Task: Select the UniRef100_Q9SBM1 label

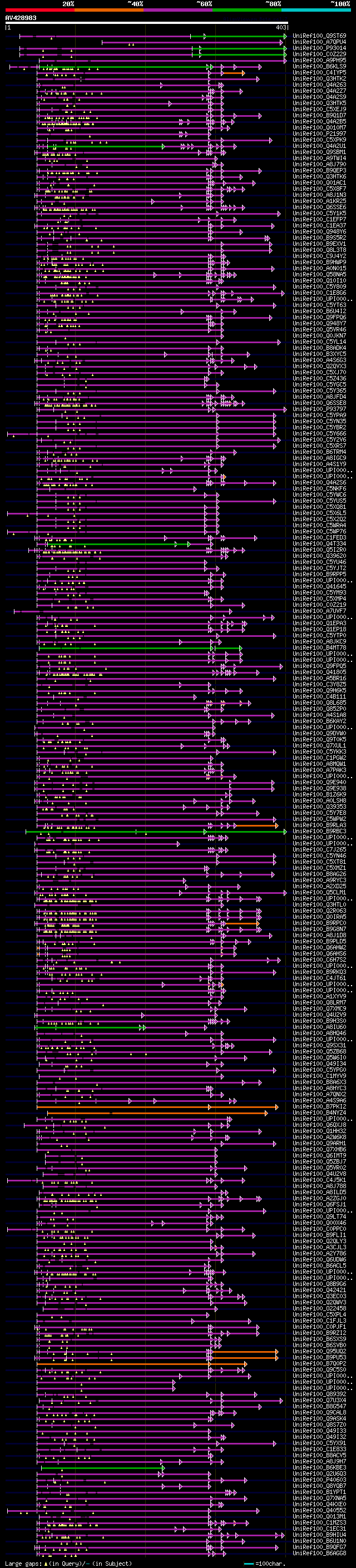Action: tap(319, 152)
